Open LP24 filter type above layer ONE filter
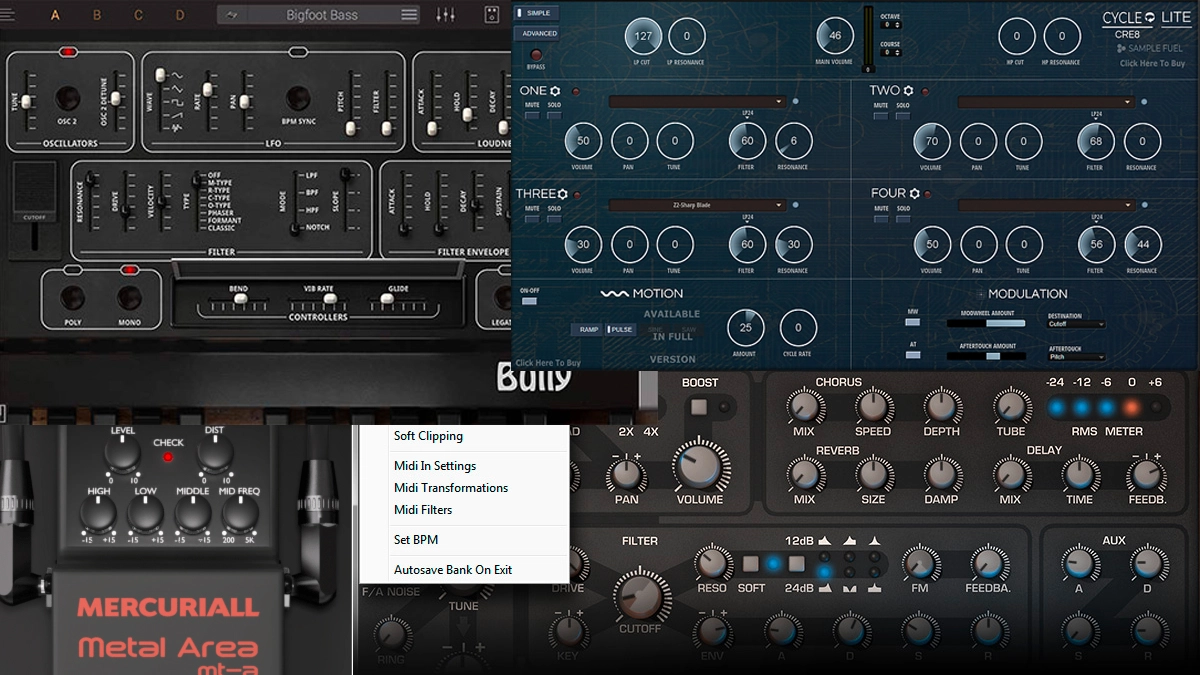This screenshot has height=675, width=1200. [746, 113]
